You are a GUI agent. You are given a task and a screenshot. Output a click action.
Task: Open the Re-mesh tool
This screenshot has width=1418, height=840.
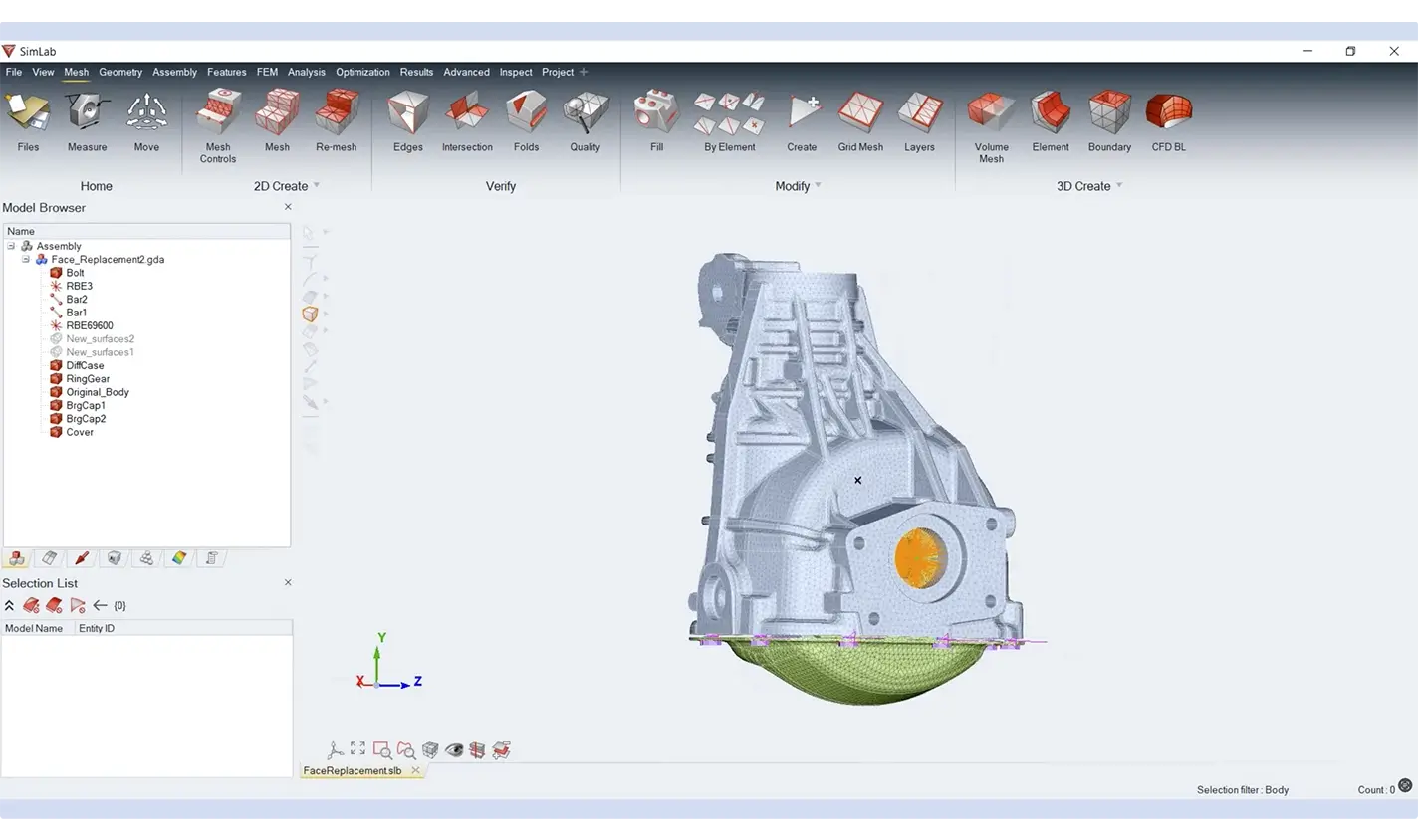(x=336, y=121)
